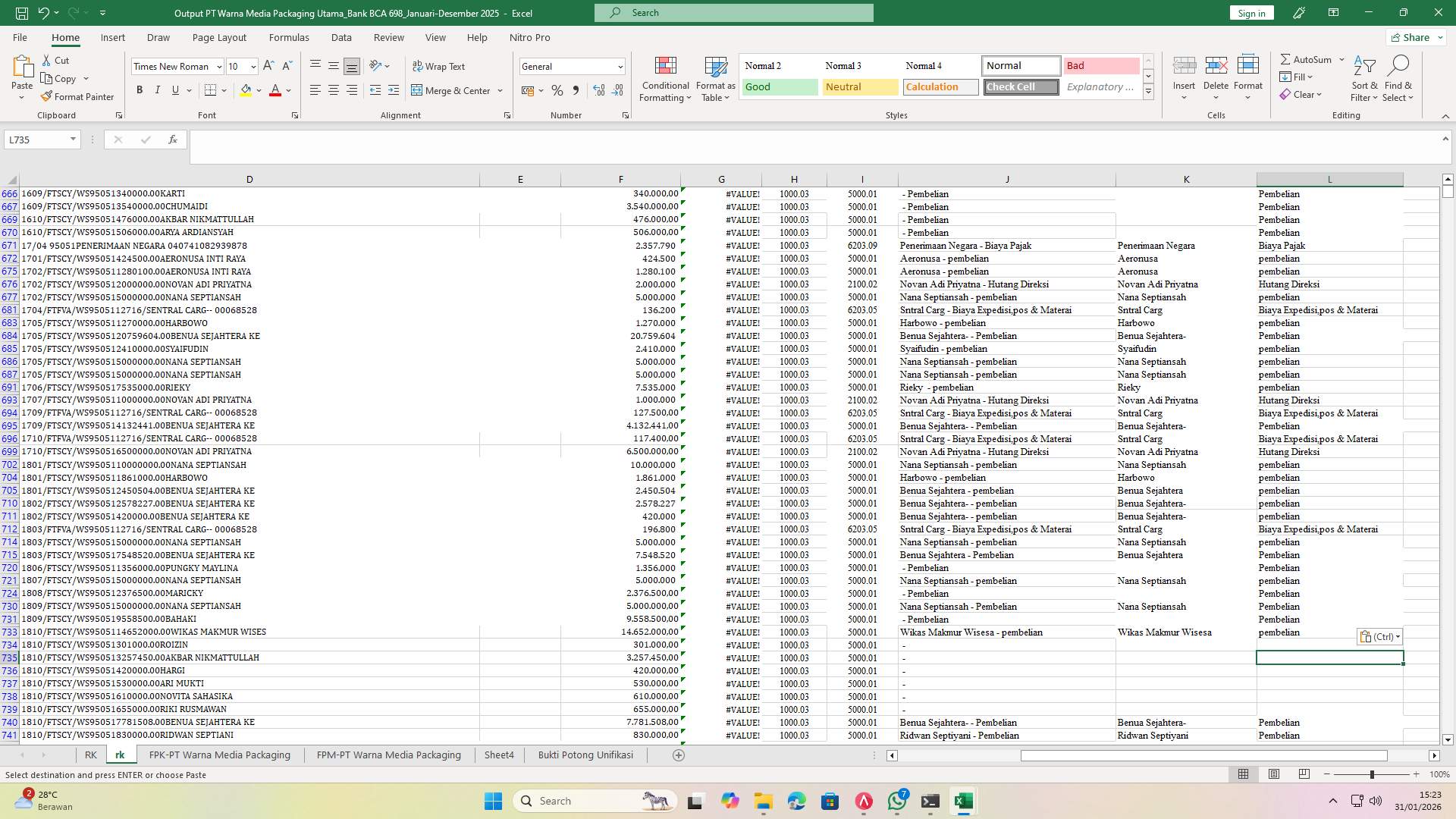This screenshot has height=819, width=1456.
Task: Open the Fill Color dropdown arrow
Action: pos(258,90)
